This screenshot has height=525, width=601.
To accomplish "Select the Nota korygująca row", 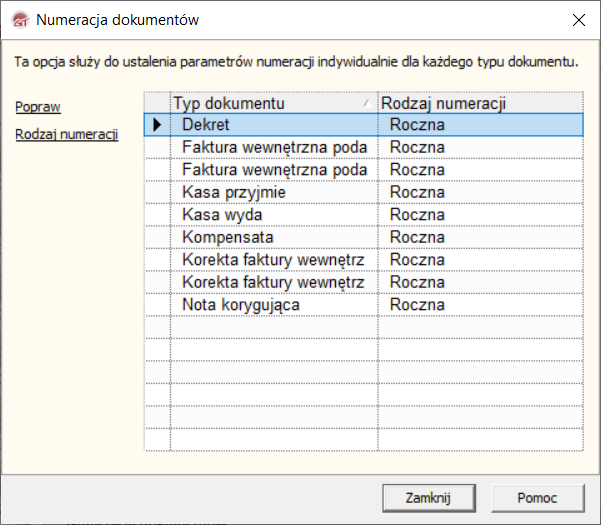I will [274, 305].
